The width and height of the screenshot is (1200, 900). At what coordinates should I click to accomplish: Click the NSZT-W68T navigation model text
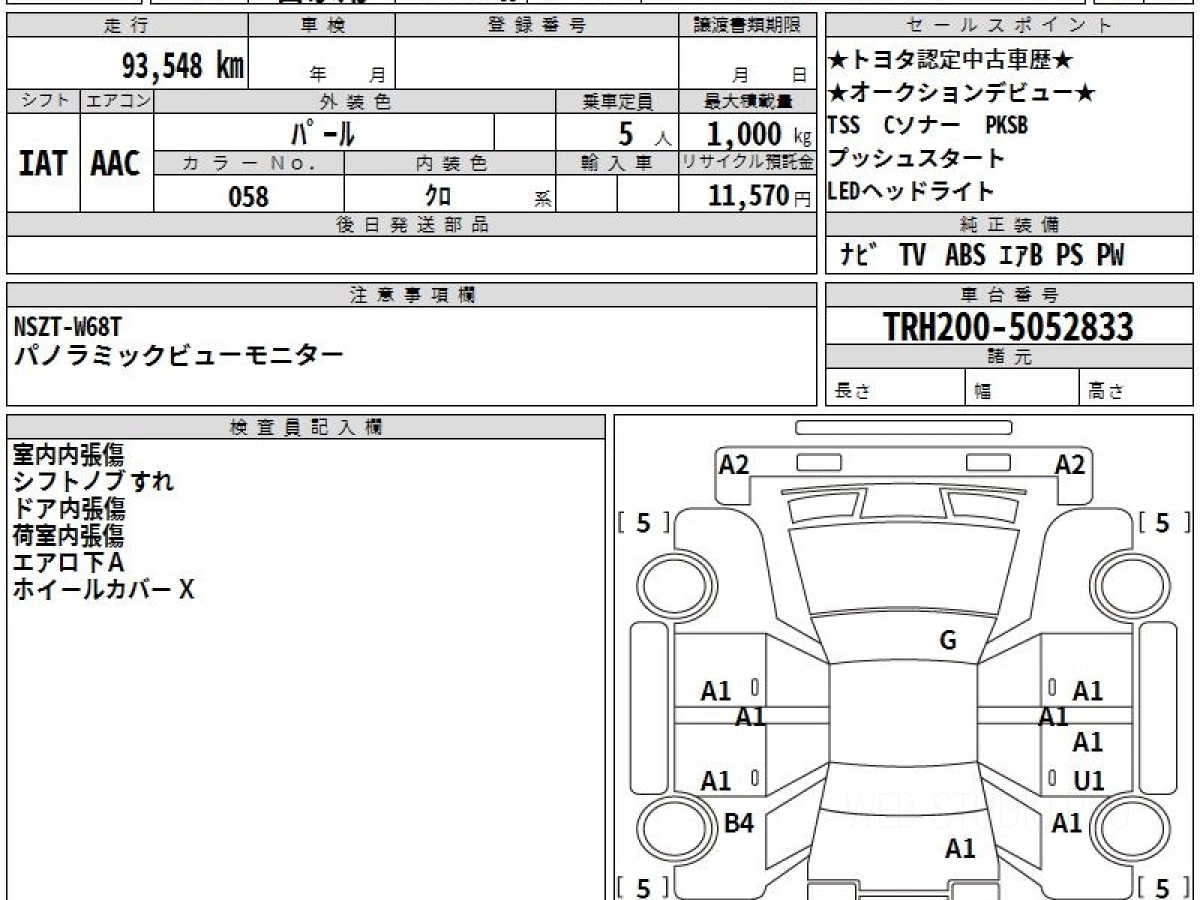pyautogui.click(x=68, y=325)
